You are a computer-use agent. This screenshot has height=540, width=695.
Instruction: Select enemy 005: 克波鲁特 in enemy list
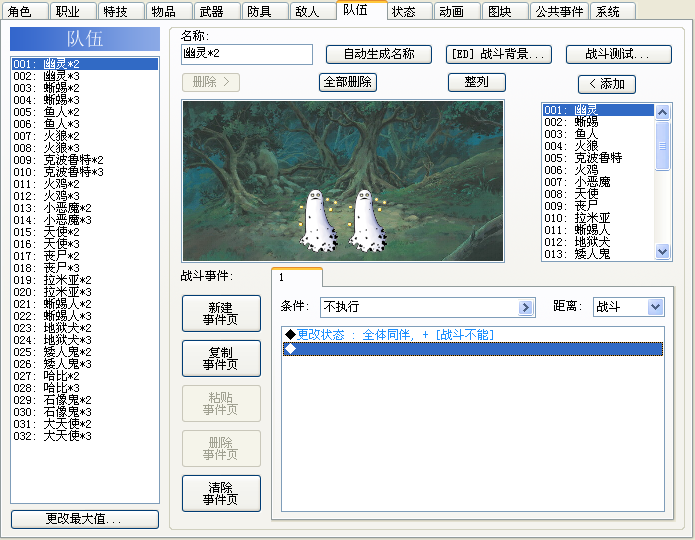click(x=598, y=158)
